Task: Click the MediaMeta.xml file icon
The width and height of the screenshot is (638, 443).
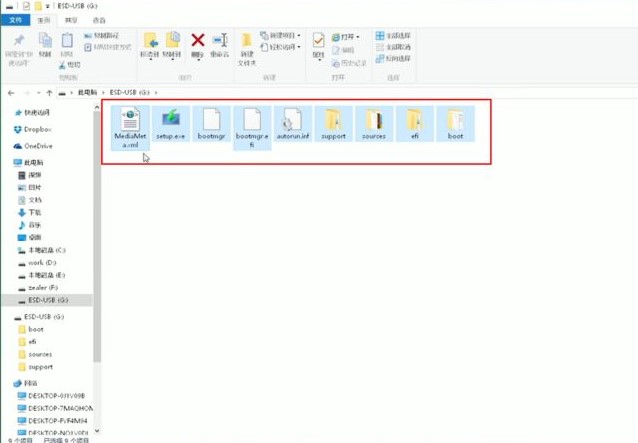Action: click(x=130, y=126)
